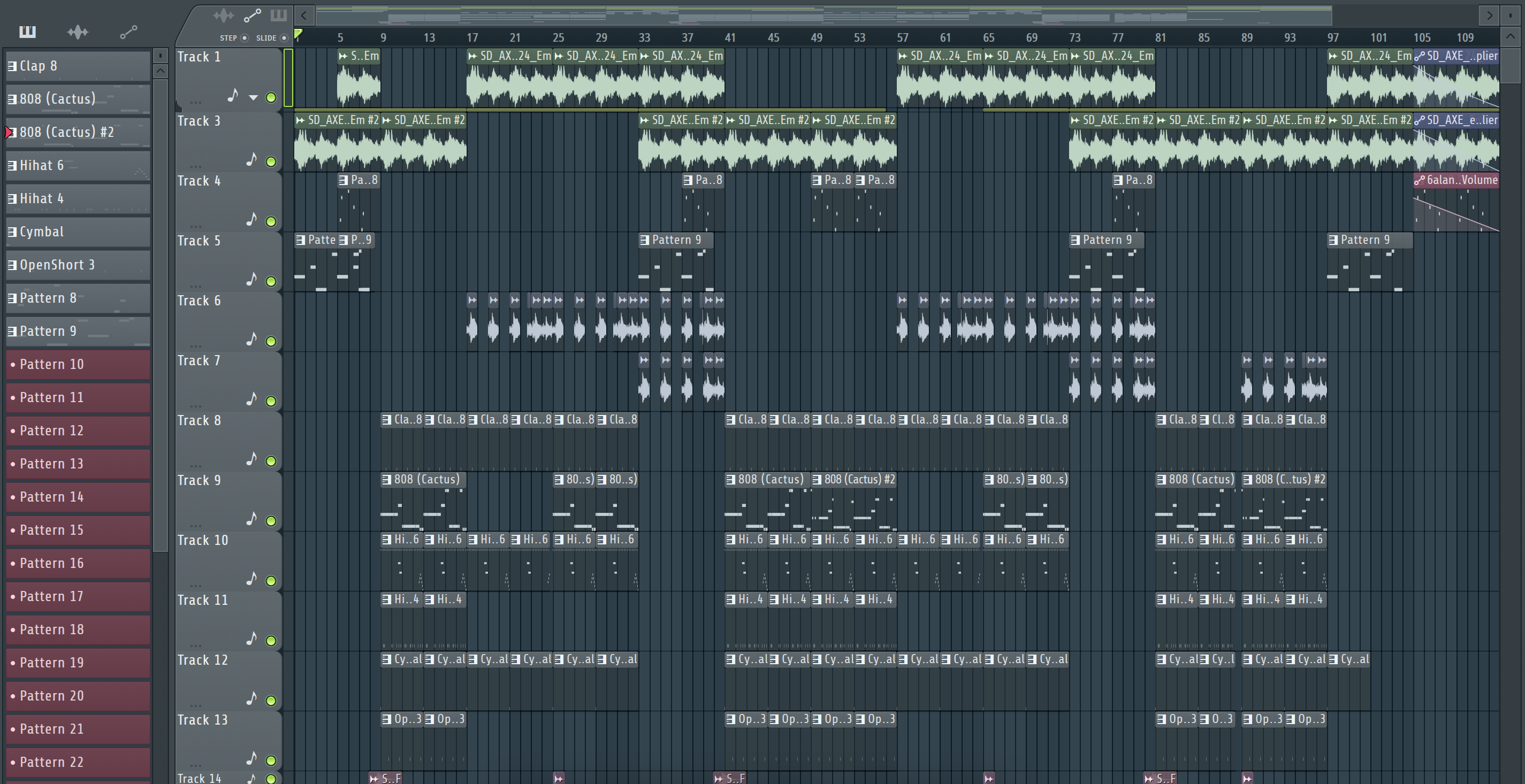Select the piano pattern filter above track list
The width and height of the screenshot is (1525, 784).
tap(278, 15)
